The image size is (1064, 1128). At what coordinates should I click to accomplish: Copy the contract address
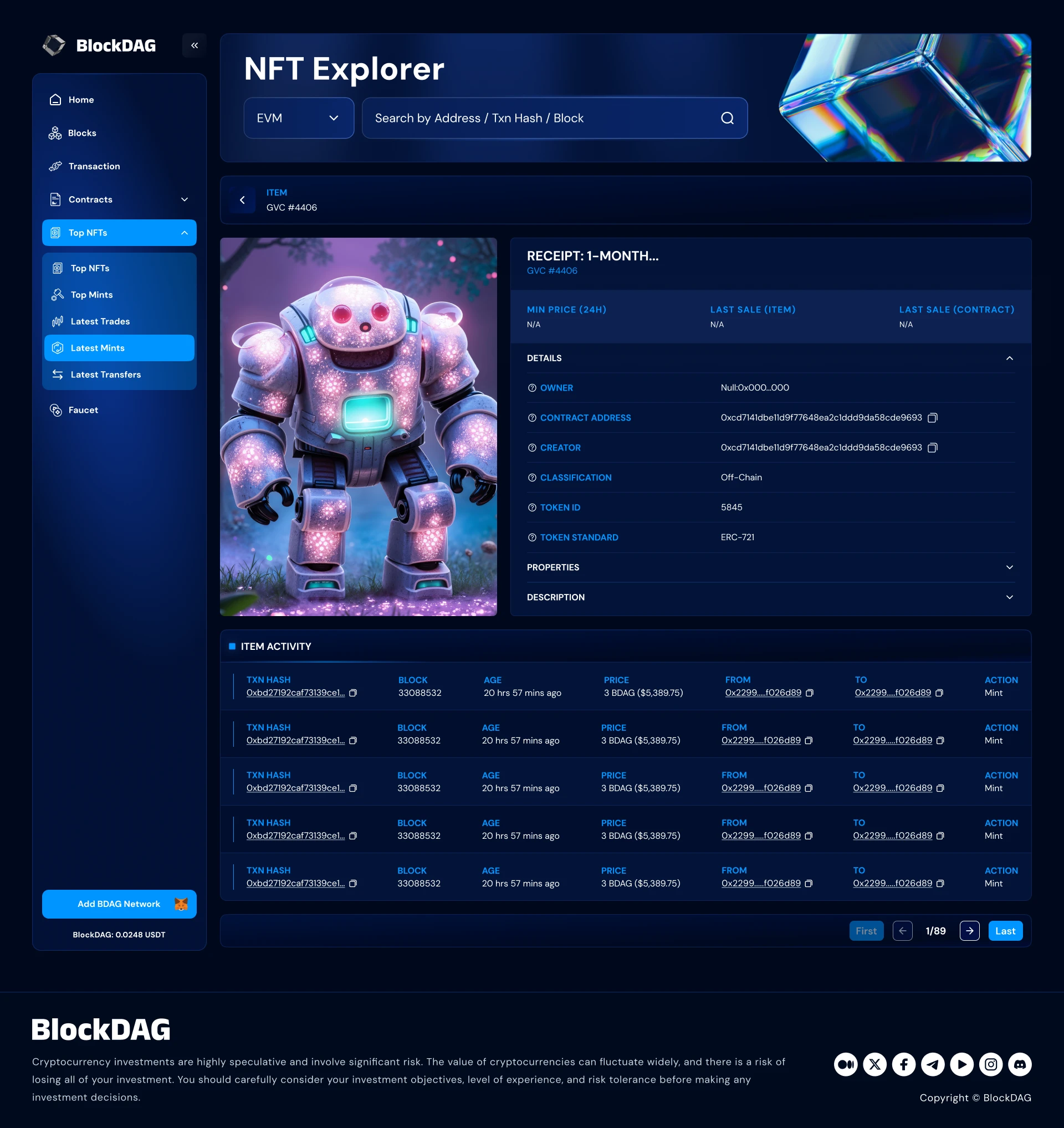[932, 418]
